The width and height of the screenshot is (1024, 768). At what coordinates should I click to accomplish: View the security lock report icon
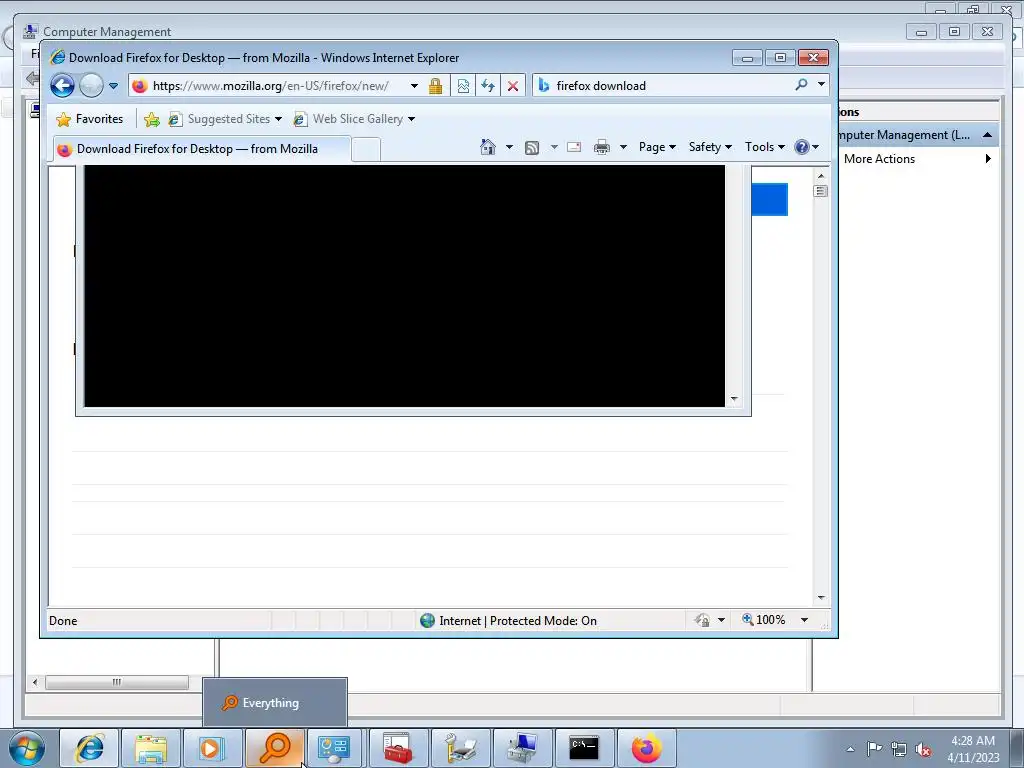436,86
